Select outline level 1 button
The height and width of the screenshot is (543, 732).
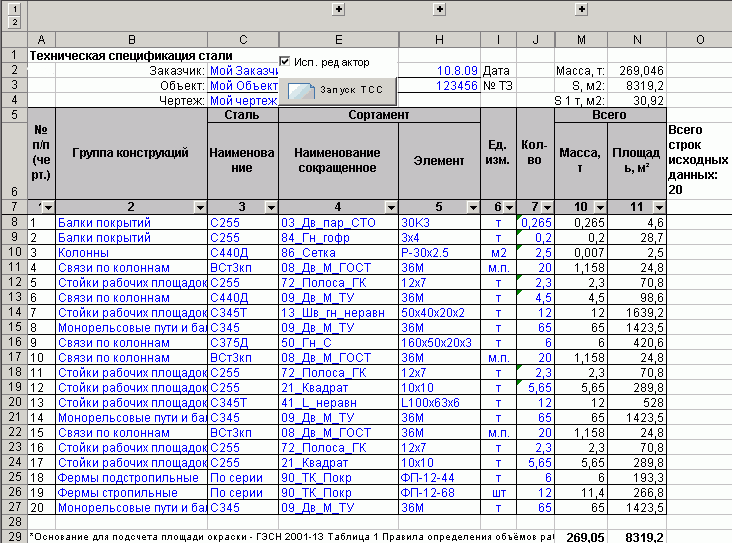pos(14,8)
